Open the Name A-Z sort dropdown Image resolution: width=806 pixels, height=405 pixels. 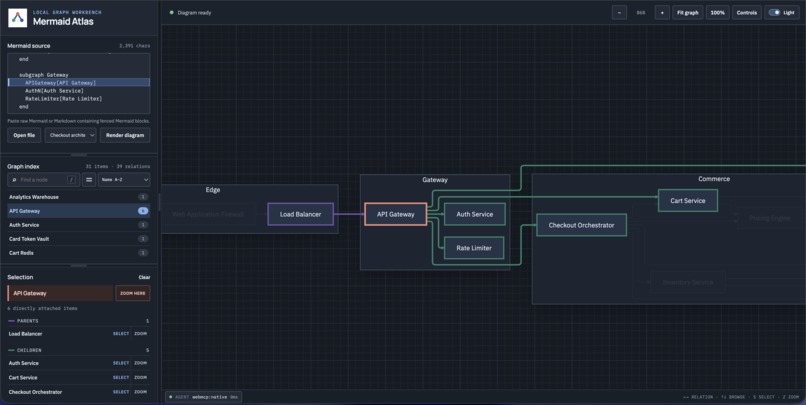[x=124, y=180]
